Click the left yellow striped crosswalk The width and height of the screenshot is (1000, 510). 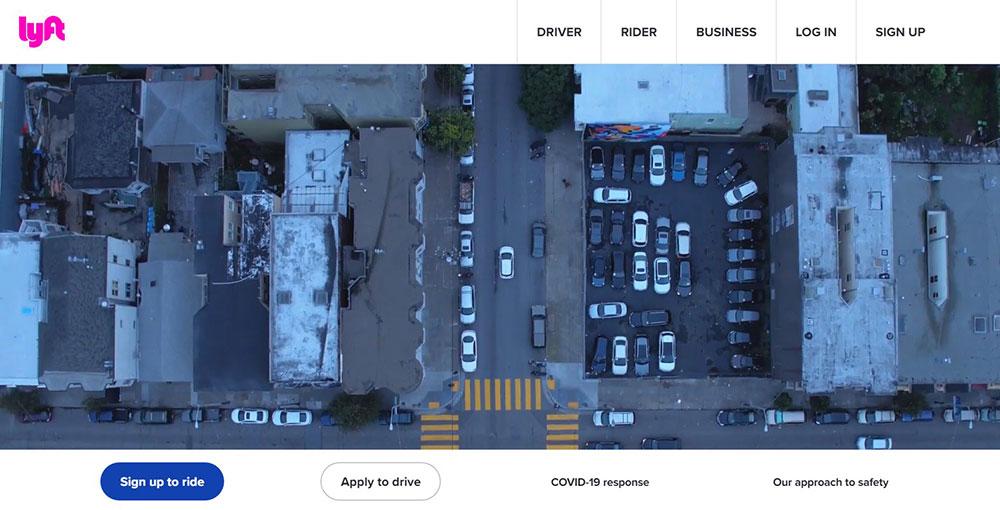(439, 431)
